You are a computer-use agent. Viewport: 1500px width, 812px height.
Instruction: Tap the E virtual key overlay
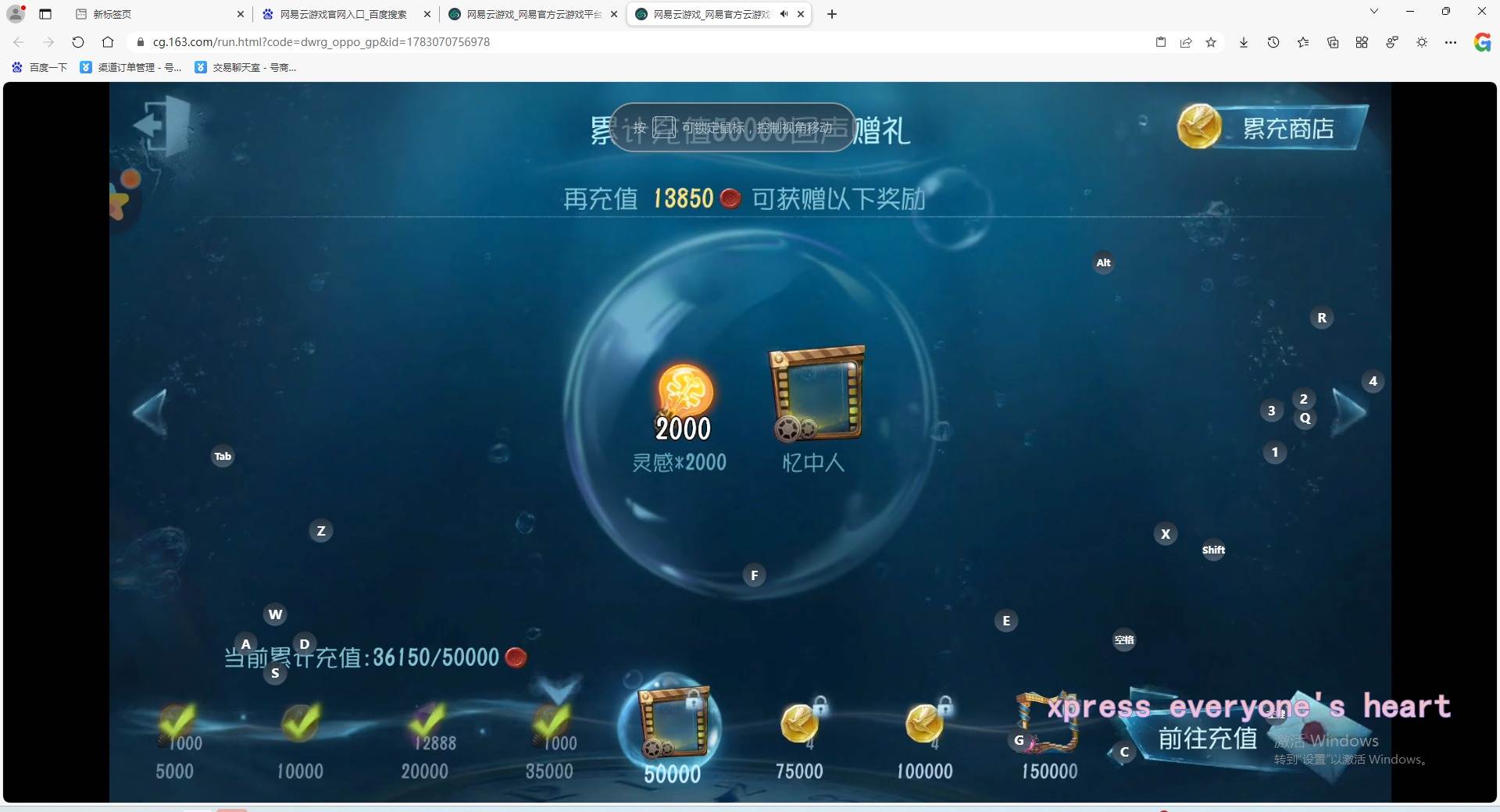[1006, 621]
